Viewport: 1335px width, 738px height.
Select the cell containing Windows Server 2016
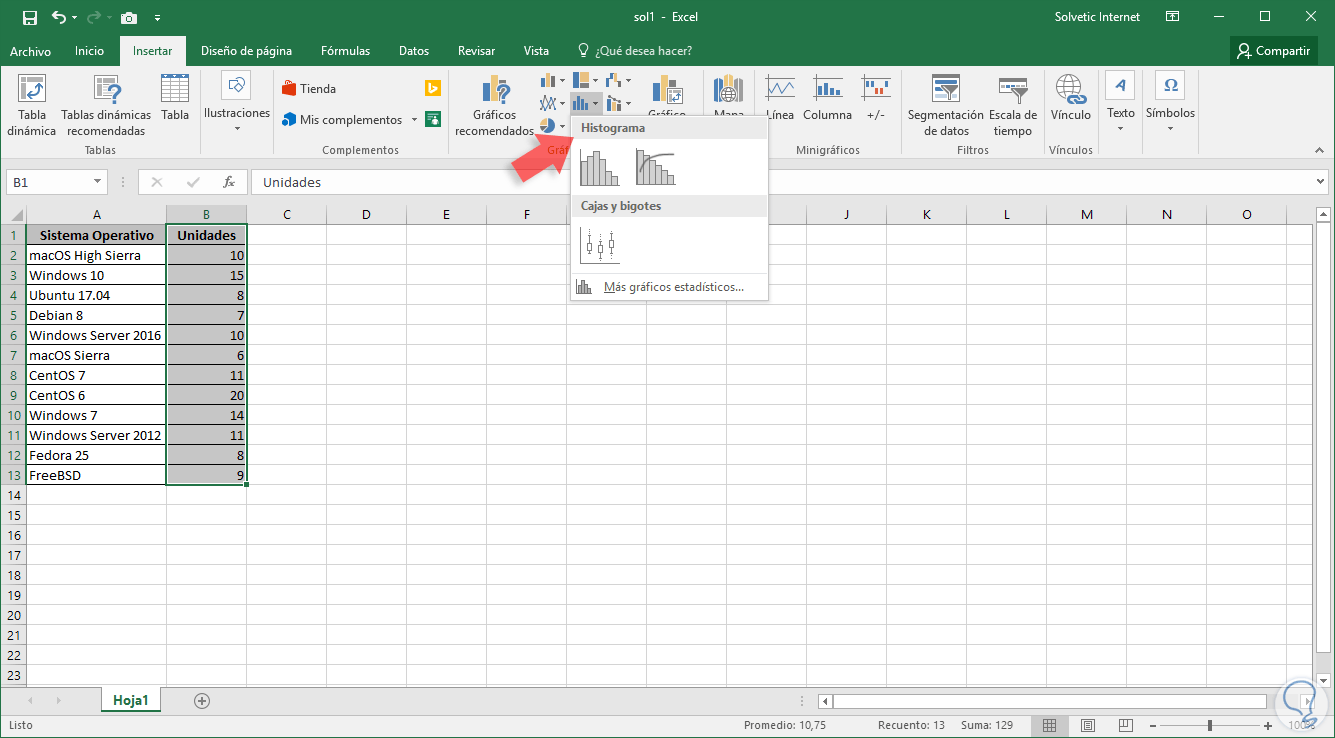point(96,335)
